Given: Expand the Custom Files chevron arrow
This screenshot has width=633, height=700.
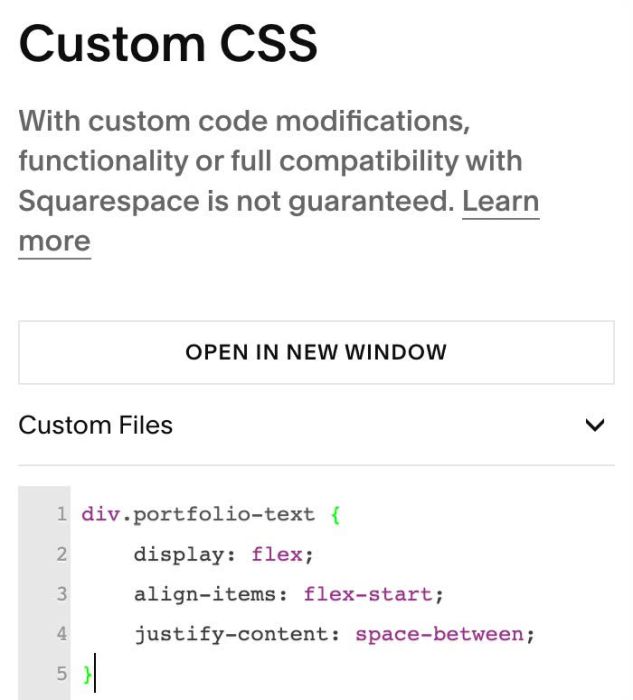Looking at the screenshot, I should pos(595,425).
